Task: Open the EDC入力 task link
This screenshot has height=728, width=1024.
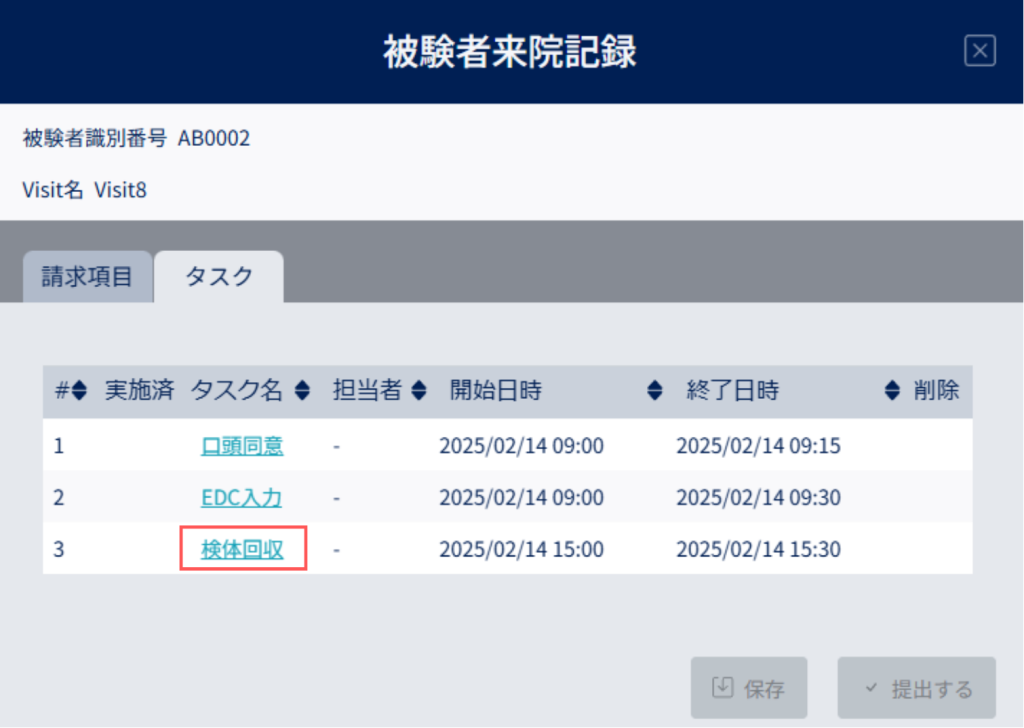Action: pyautogui.click(x=242, y=498)
